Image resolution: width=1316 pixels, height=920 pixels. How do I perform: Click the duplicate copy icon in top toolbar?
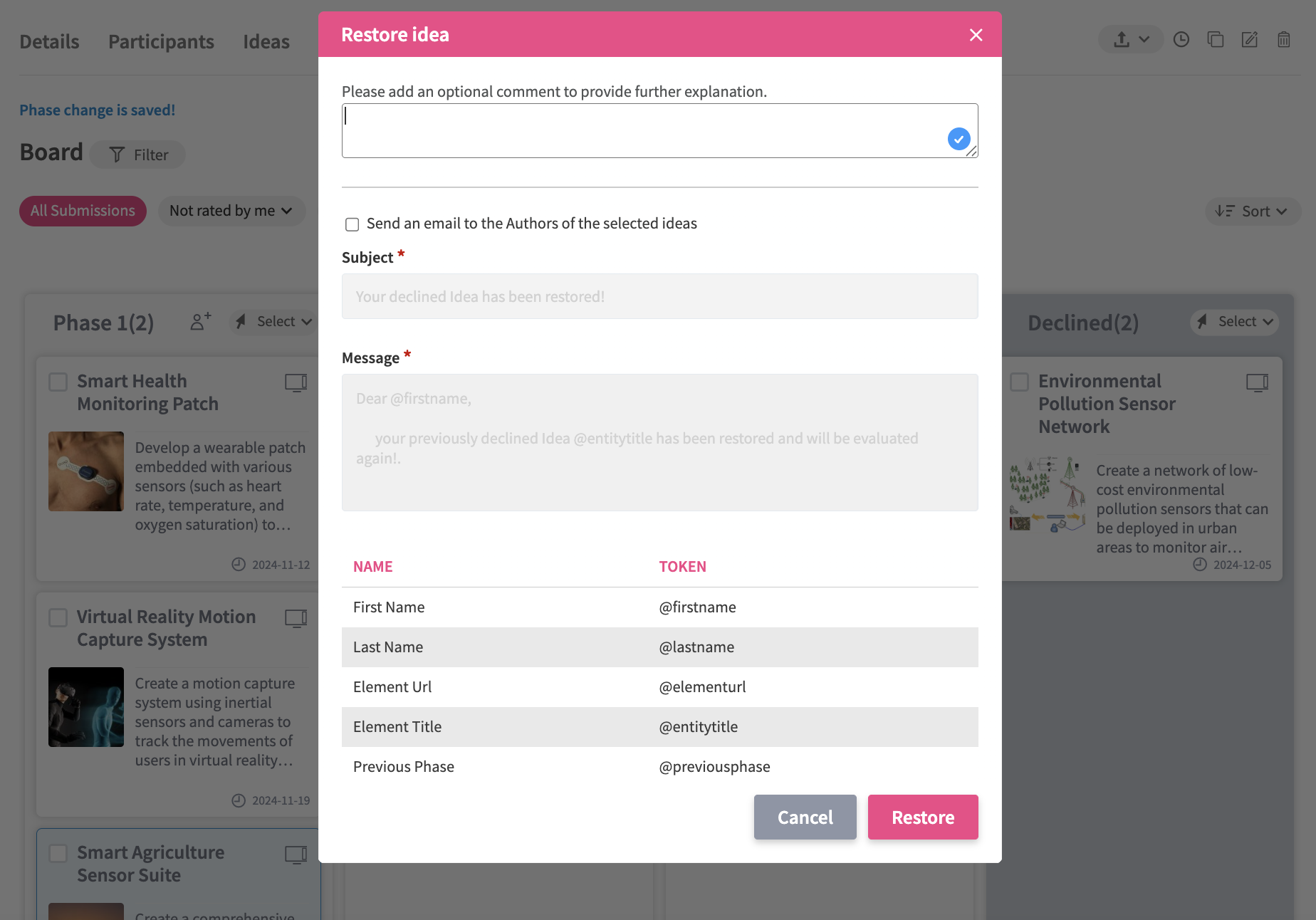point(1216,40)
